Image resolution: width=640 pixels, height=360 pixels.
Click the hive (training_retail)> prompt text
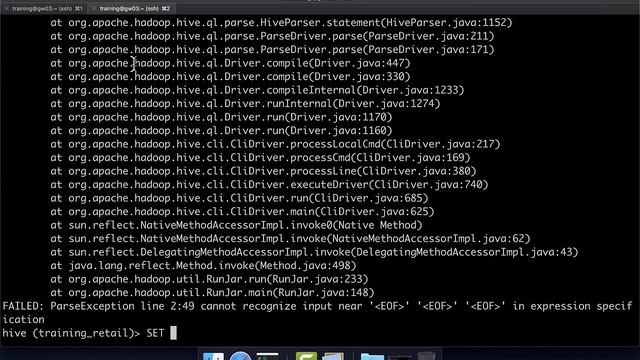(x=71, y=333)
